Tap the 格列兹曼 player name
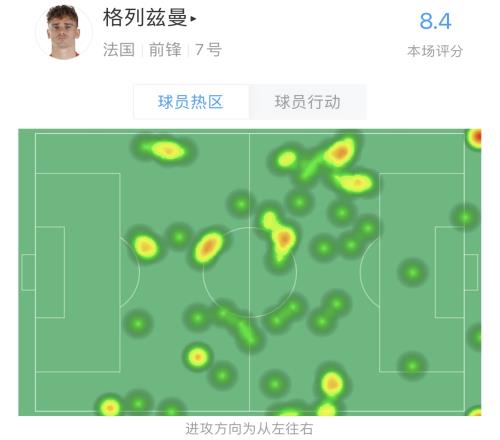Viewport: 500px width, 440px height. click(x=145, y=18)
